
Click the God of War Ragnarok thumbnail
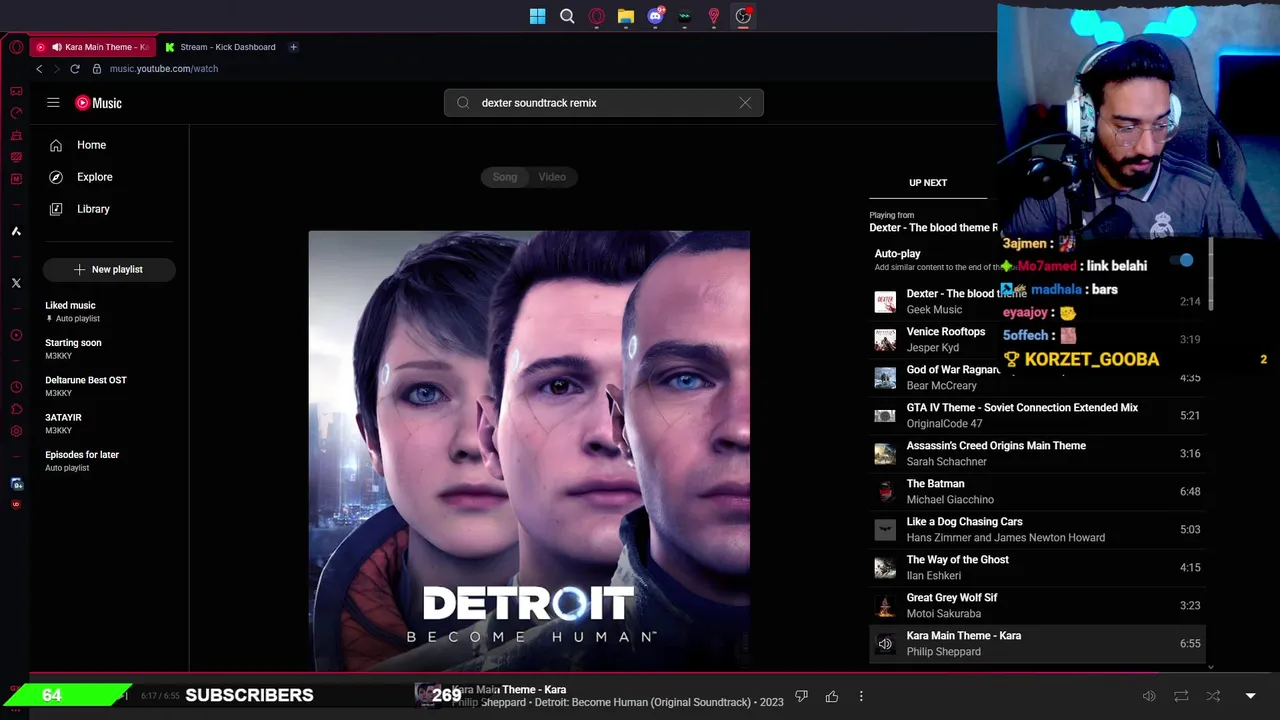(x=885, y=378)
